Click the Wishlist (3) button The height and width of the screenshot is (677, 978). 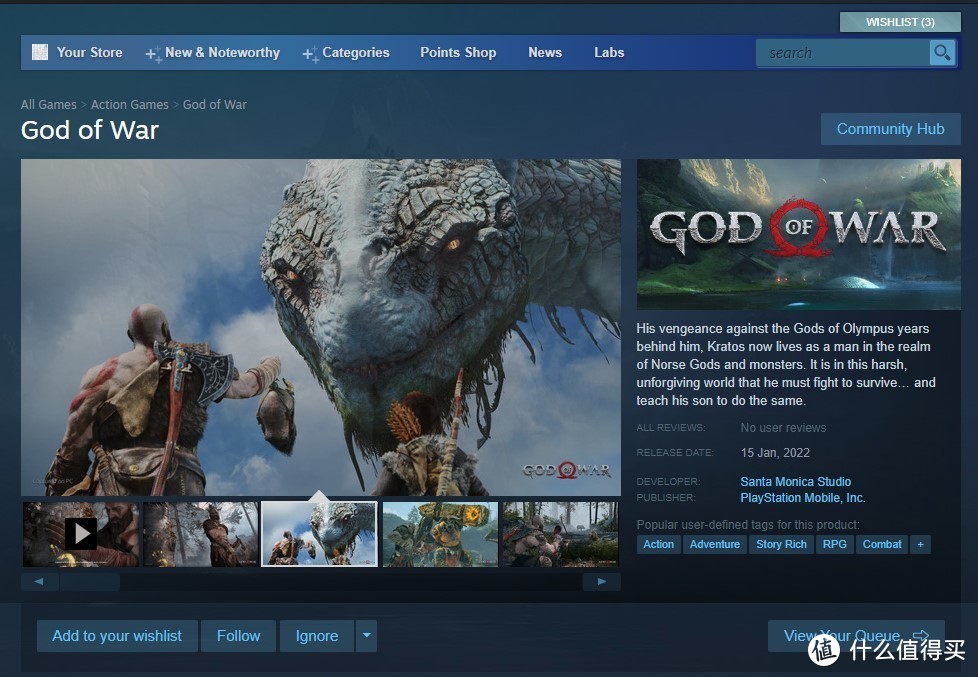pyautogui.click(x=900, y=22)
